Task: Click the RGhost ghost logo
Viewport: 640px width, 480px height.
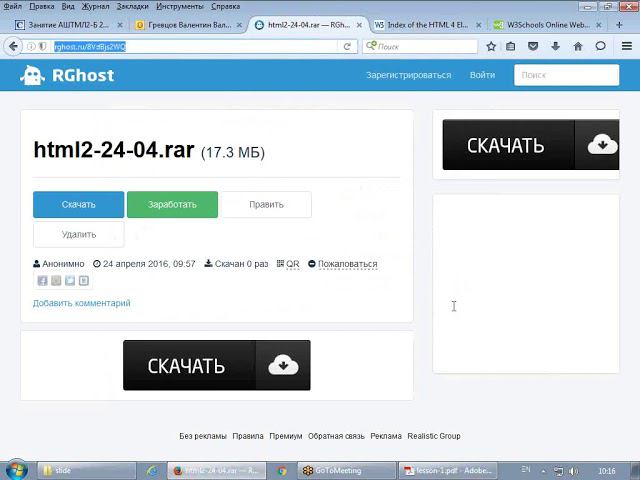Action: (x=32, y=75)
